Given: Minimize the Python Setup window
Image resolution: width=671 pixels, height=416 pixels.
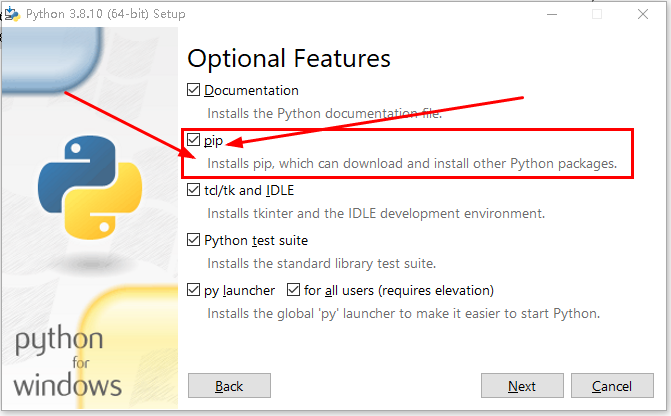Looking at the screenshot, I should (x=552, y=14).
